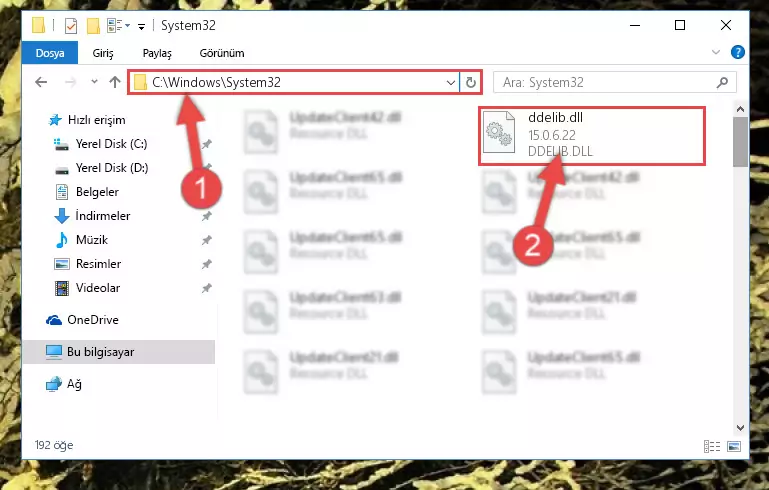
Task: Select the ddelib.dll file
Action: pyautogui.click(x=592, y=136)
